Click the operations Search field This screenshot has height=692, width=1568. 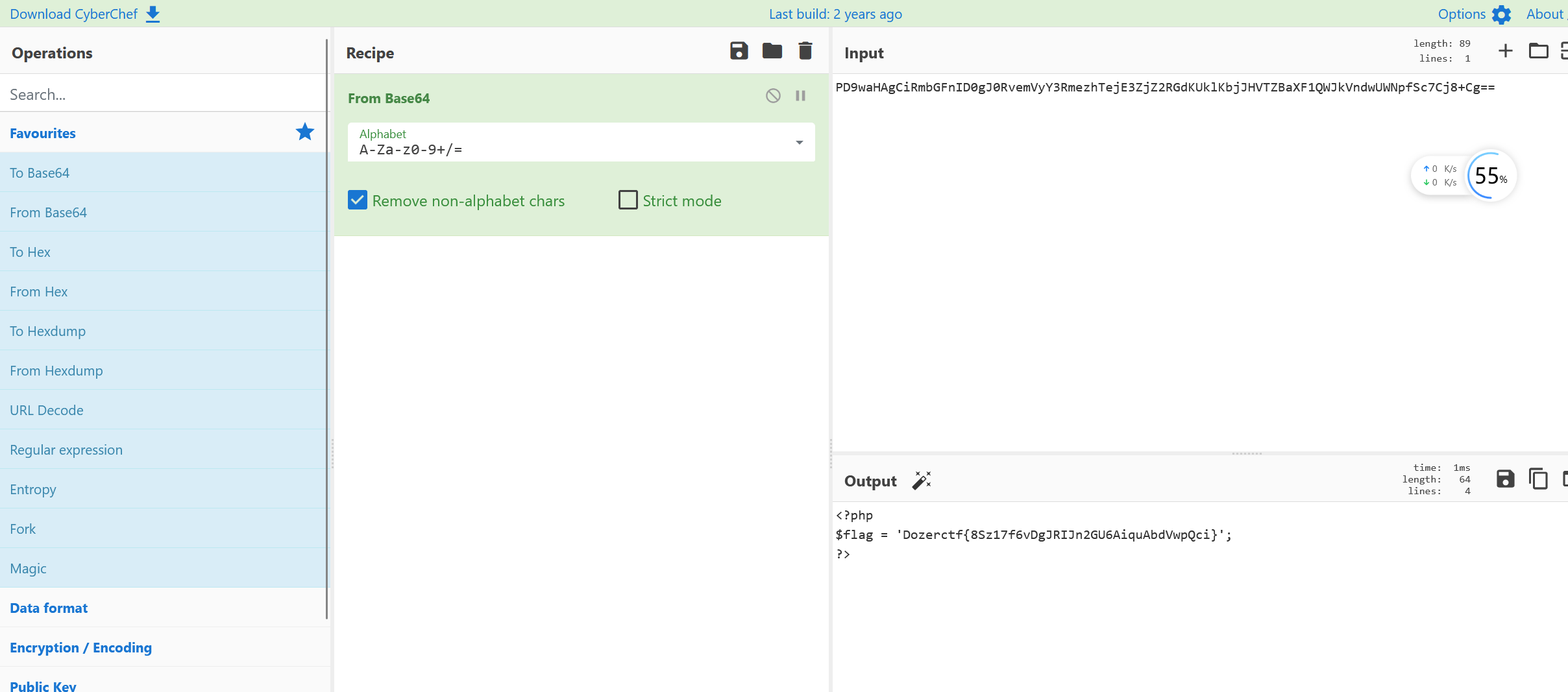point(162,95)
